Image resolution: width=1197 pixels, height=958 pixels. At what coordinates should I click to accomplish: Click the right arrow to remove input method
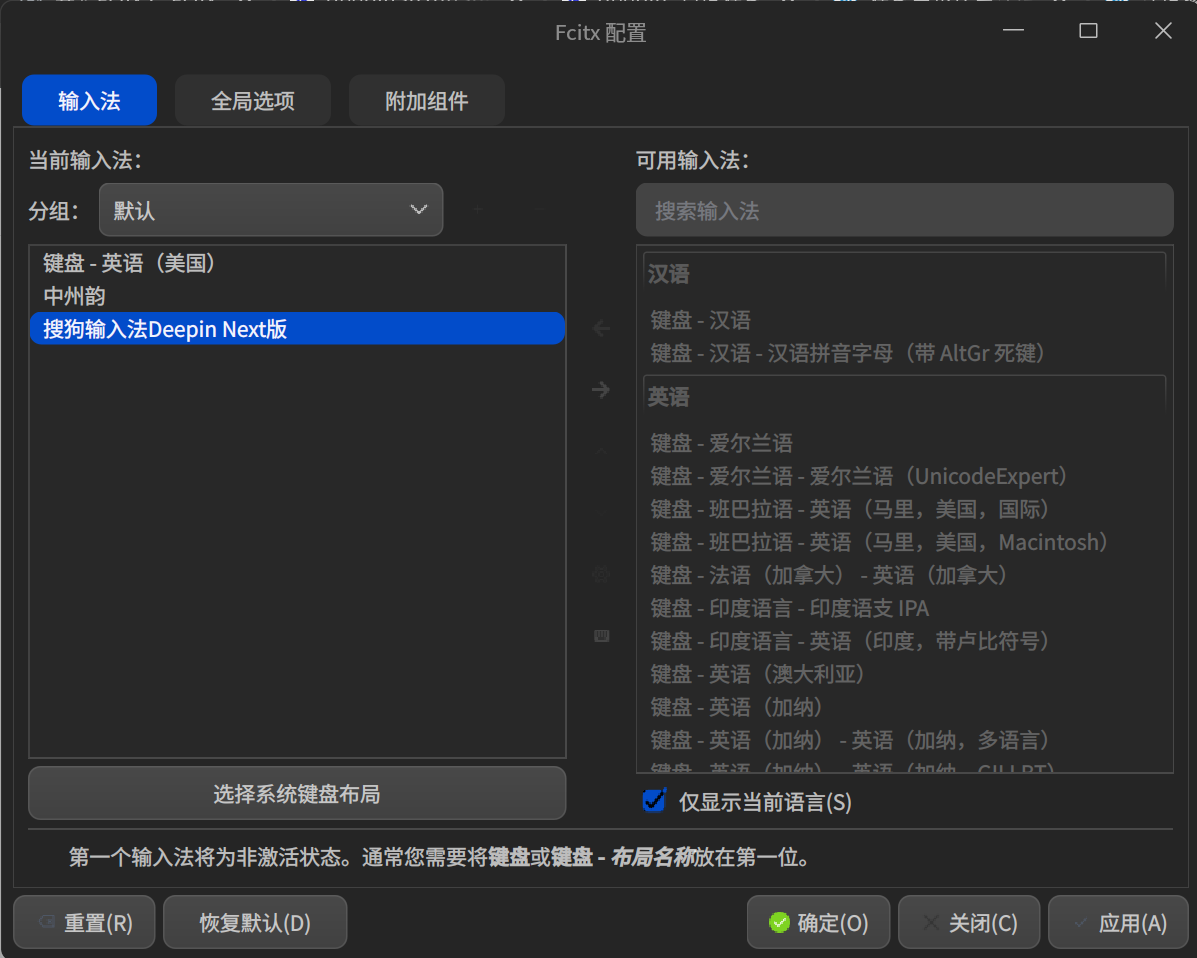click(x=601, y=390)
